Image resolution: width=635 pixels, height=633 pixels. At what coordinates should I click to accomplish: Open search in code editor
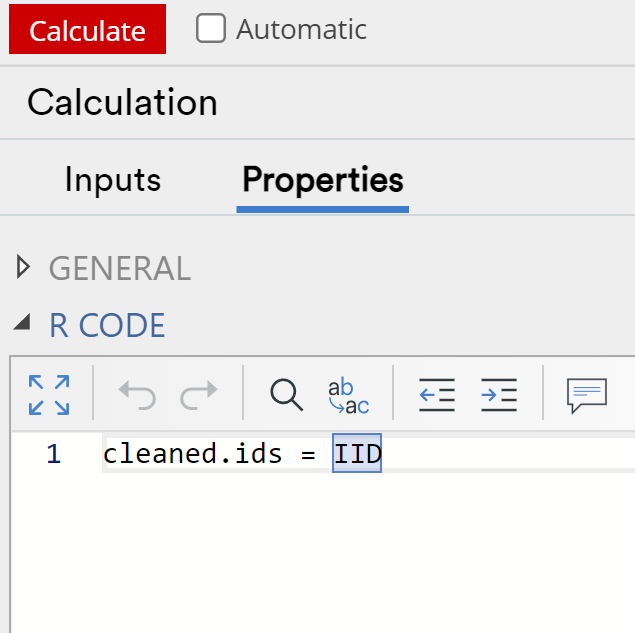tap(286, 395)
